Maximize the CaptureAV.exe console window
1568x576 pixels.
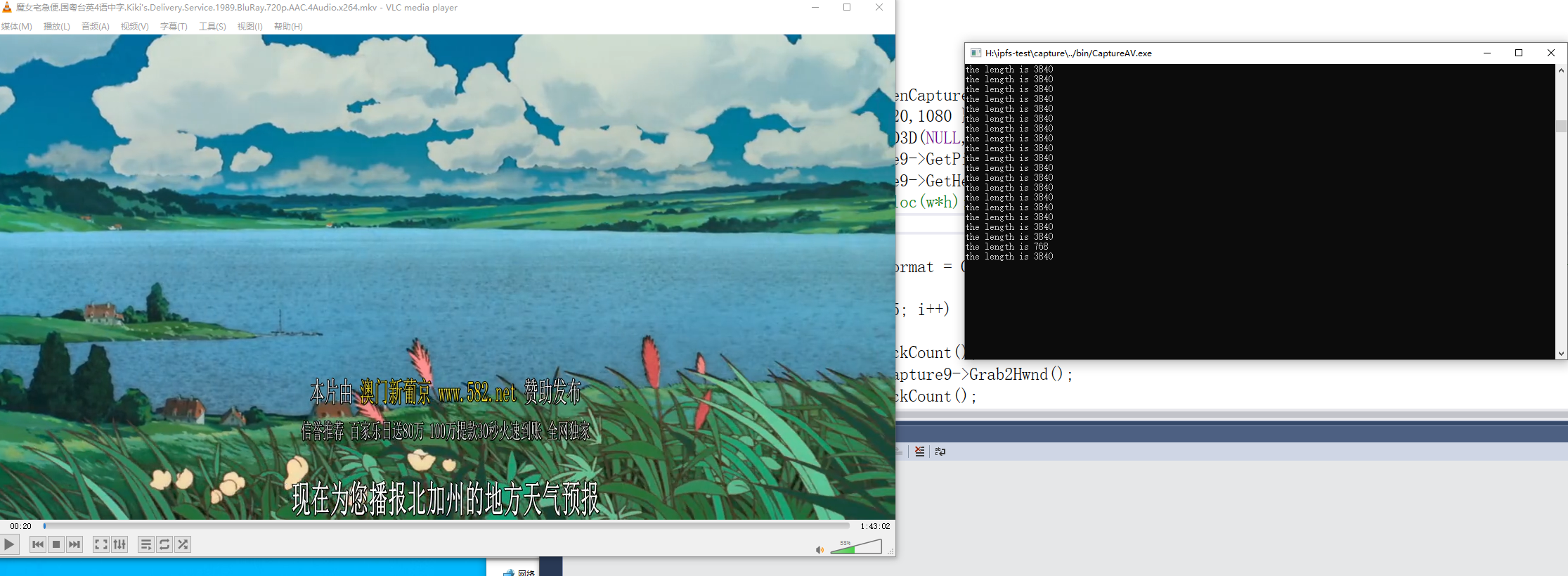coord(1519,53)
